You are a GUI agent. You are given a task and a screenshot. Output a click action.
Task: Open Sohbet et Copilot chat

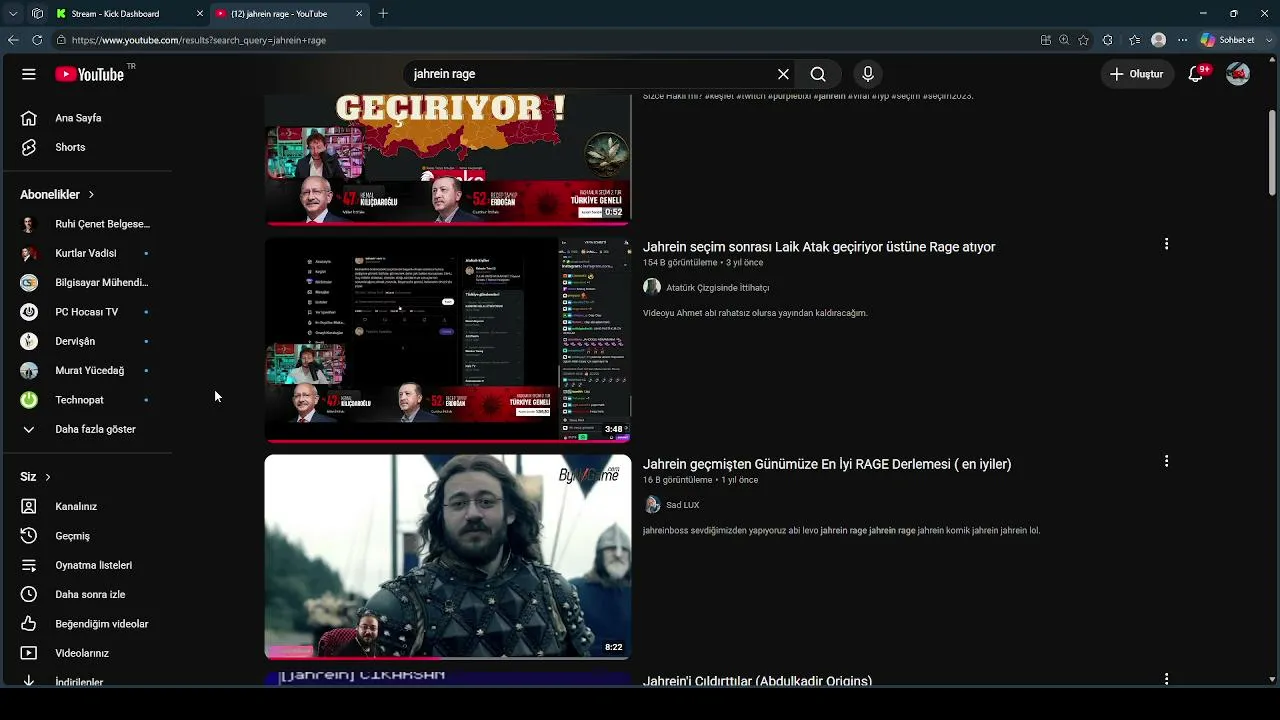pyautogui.click(x=1227, y=40)
